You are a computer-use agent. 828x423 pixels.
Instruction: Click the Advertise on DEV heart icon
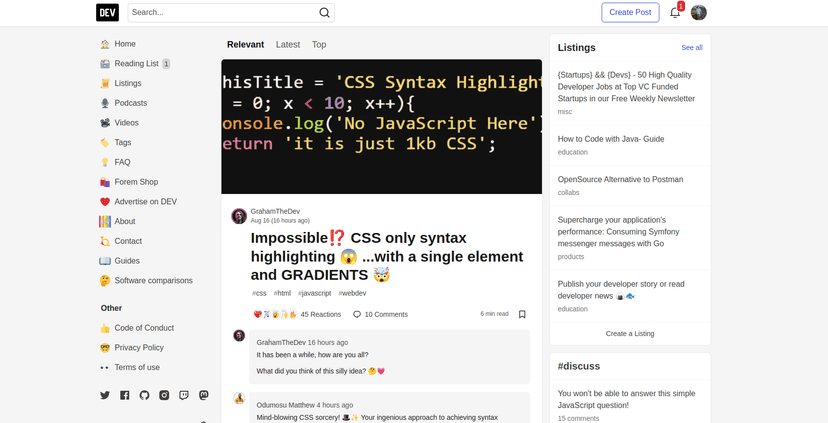pos(105,202)
